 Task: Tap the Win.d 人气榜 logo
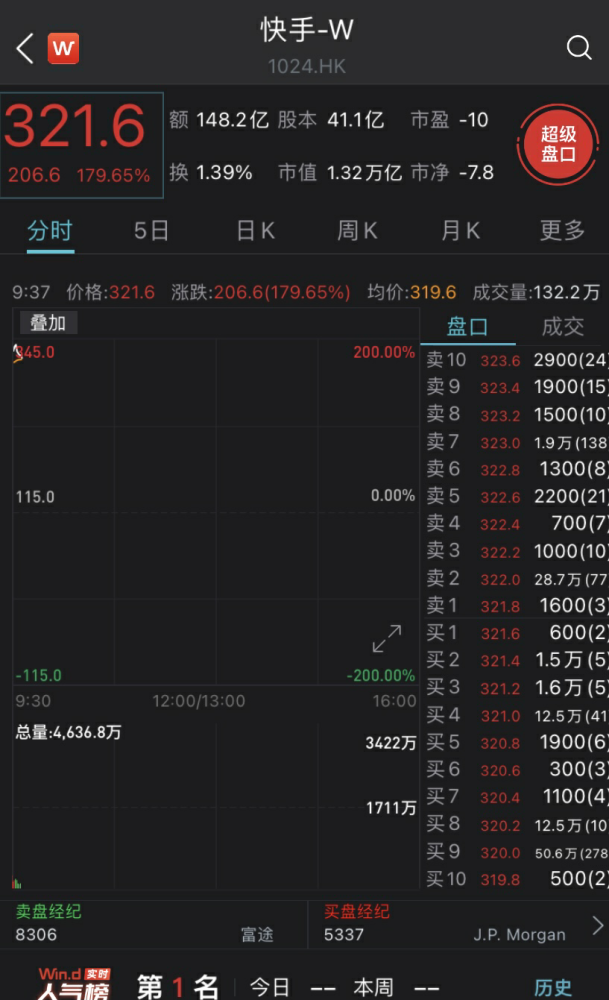(74, 983)
